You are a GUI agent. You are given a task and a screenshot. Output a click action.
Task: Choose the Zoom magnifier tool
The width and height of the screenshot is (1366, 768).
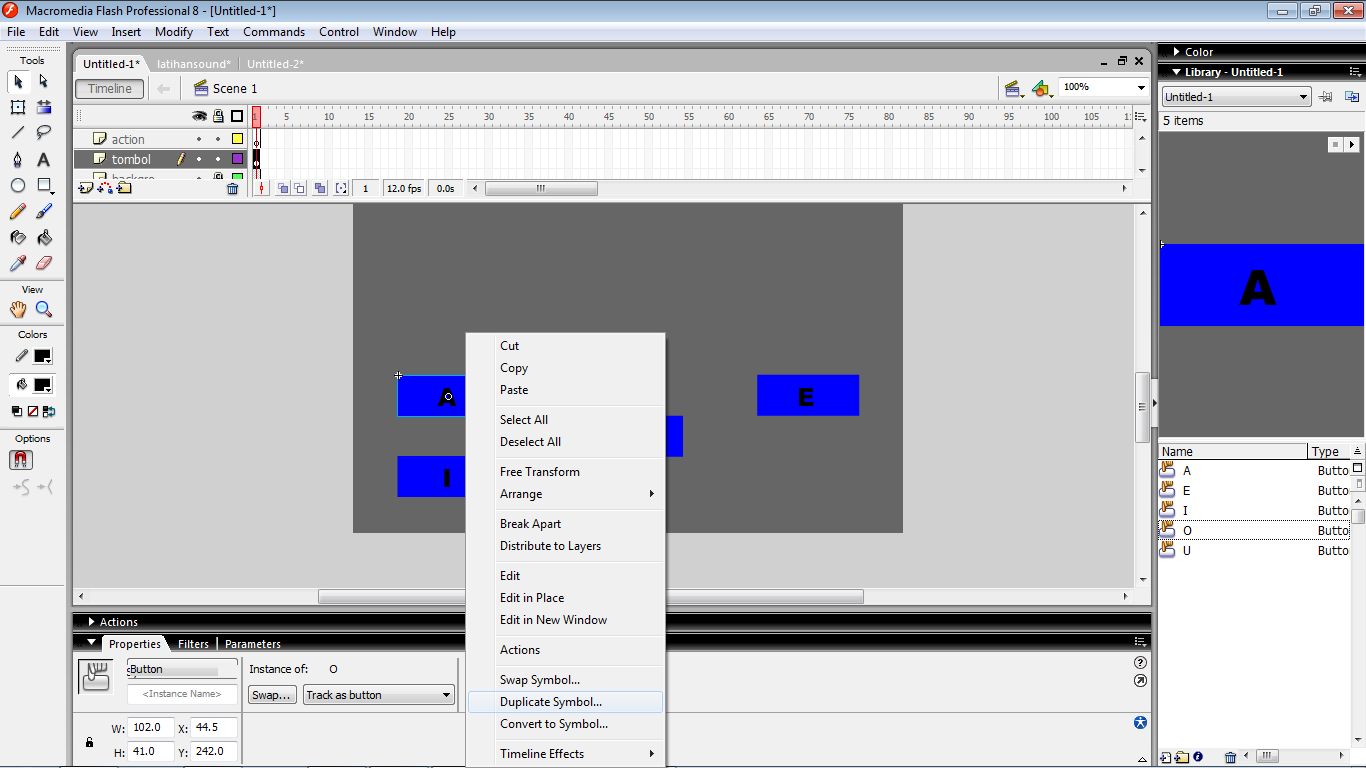pos(44,310)
